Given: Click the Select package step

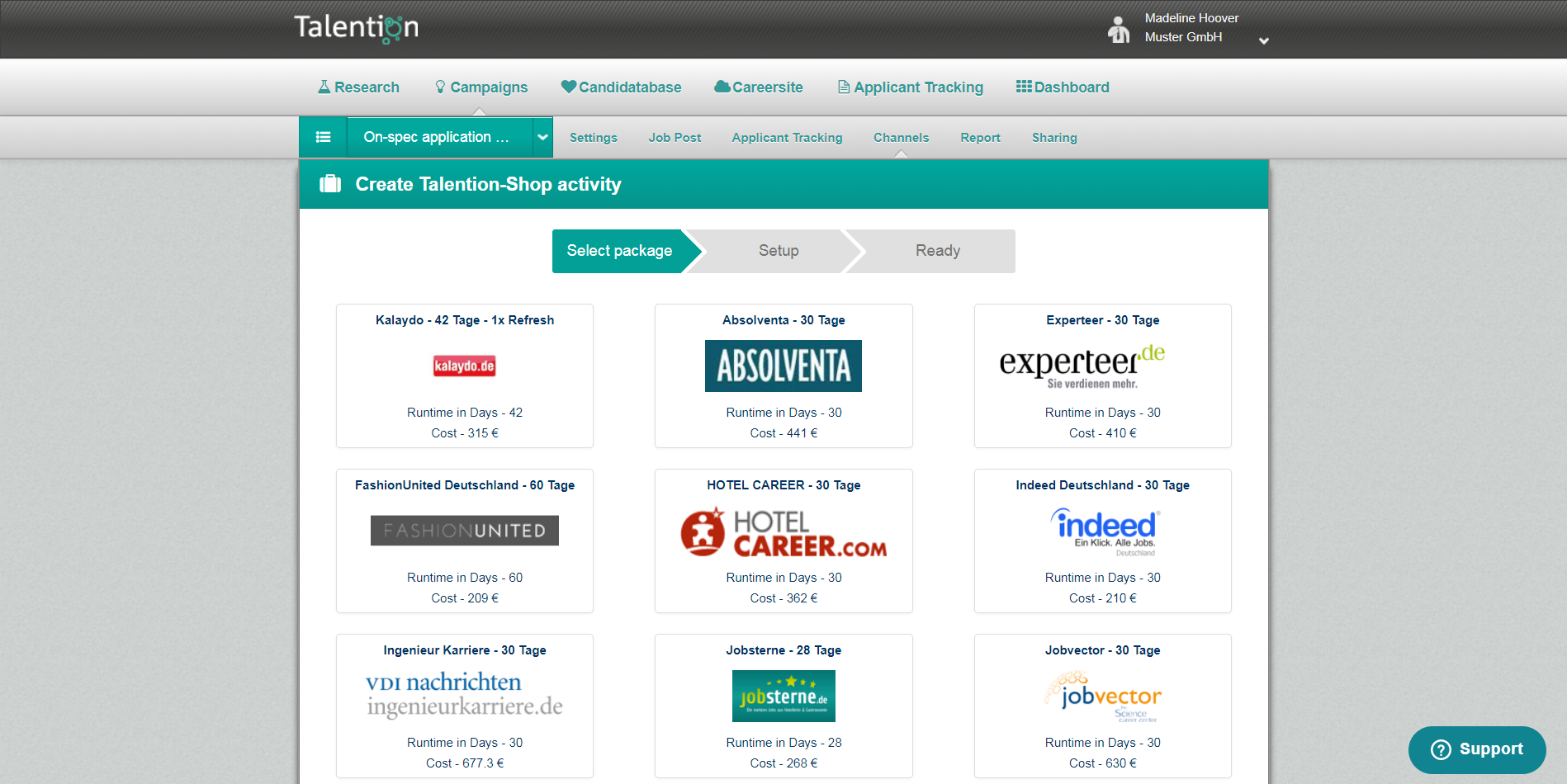Looking at the screenshot, I should pos(627,251).
